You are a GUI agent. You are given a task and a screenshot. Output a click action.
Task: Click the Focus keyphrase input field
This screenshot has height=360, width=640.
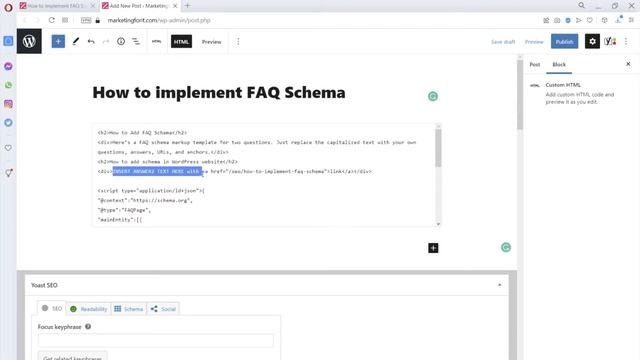156,340
